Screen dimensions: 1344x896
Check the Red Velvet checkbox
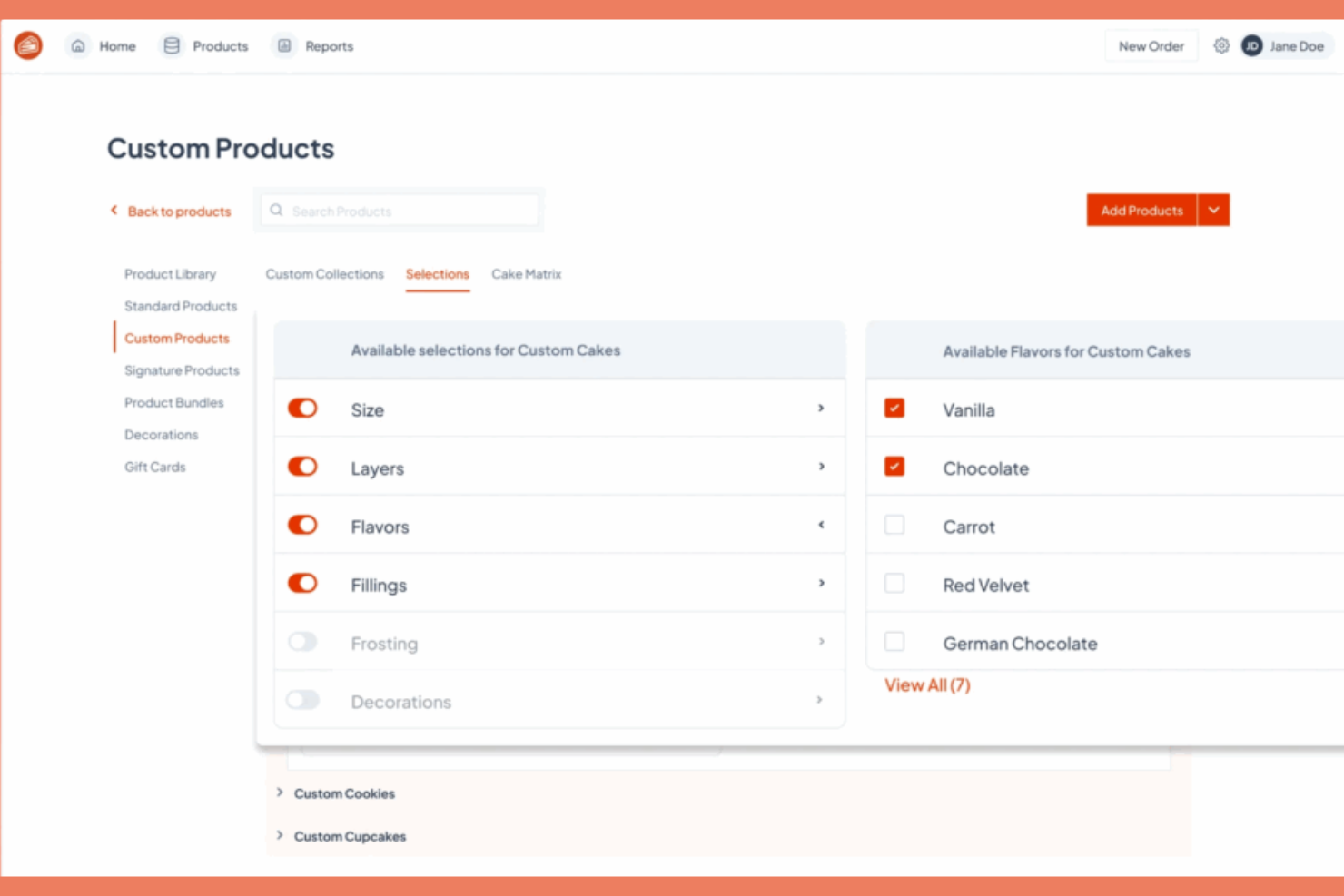tap(894, 583)
